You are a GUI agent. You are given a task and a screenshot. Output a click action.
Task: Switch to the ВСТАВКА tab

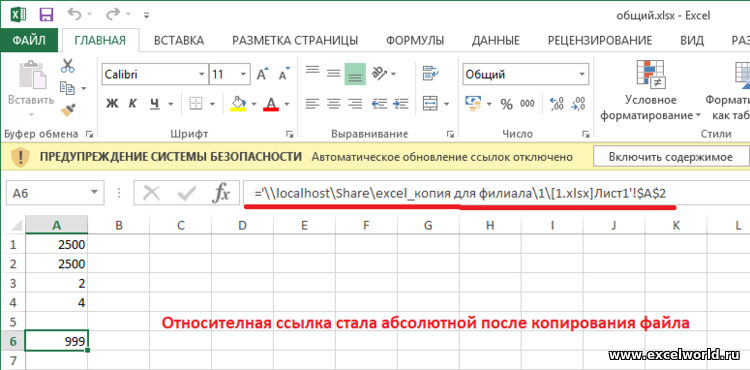[x=178, y=40]
